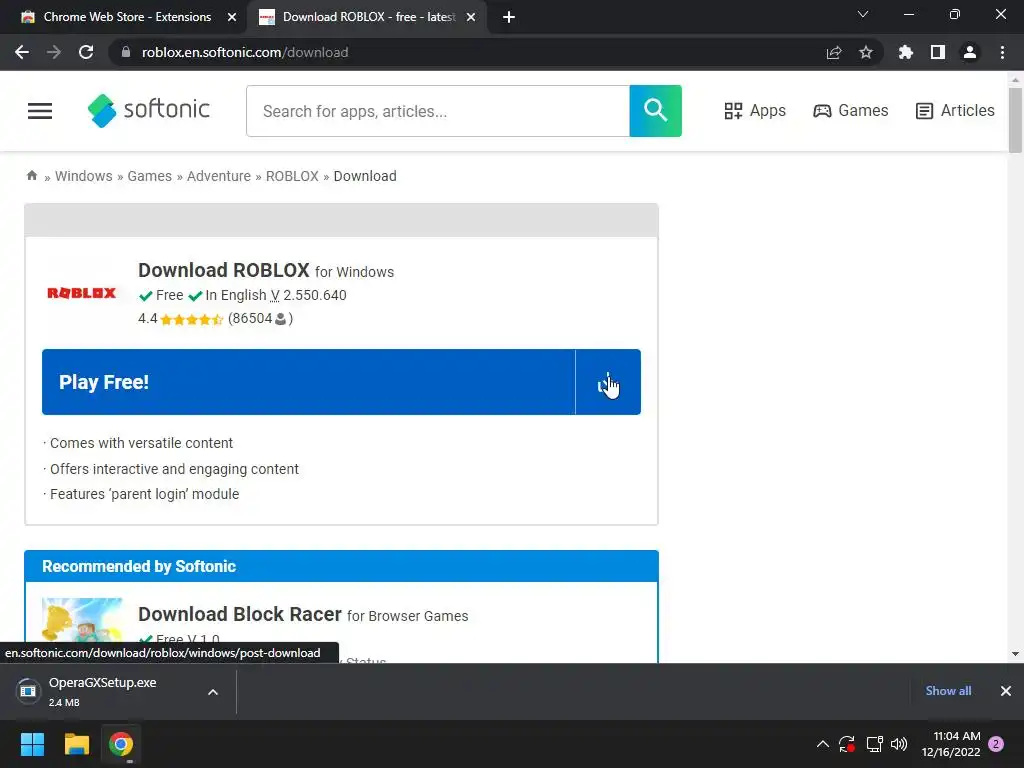Image resolution: width=1024 pixels, height=768 pixels.
Task: Open the Extensions puzzle icon
Action: [905, 52]
